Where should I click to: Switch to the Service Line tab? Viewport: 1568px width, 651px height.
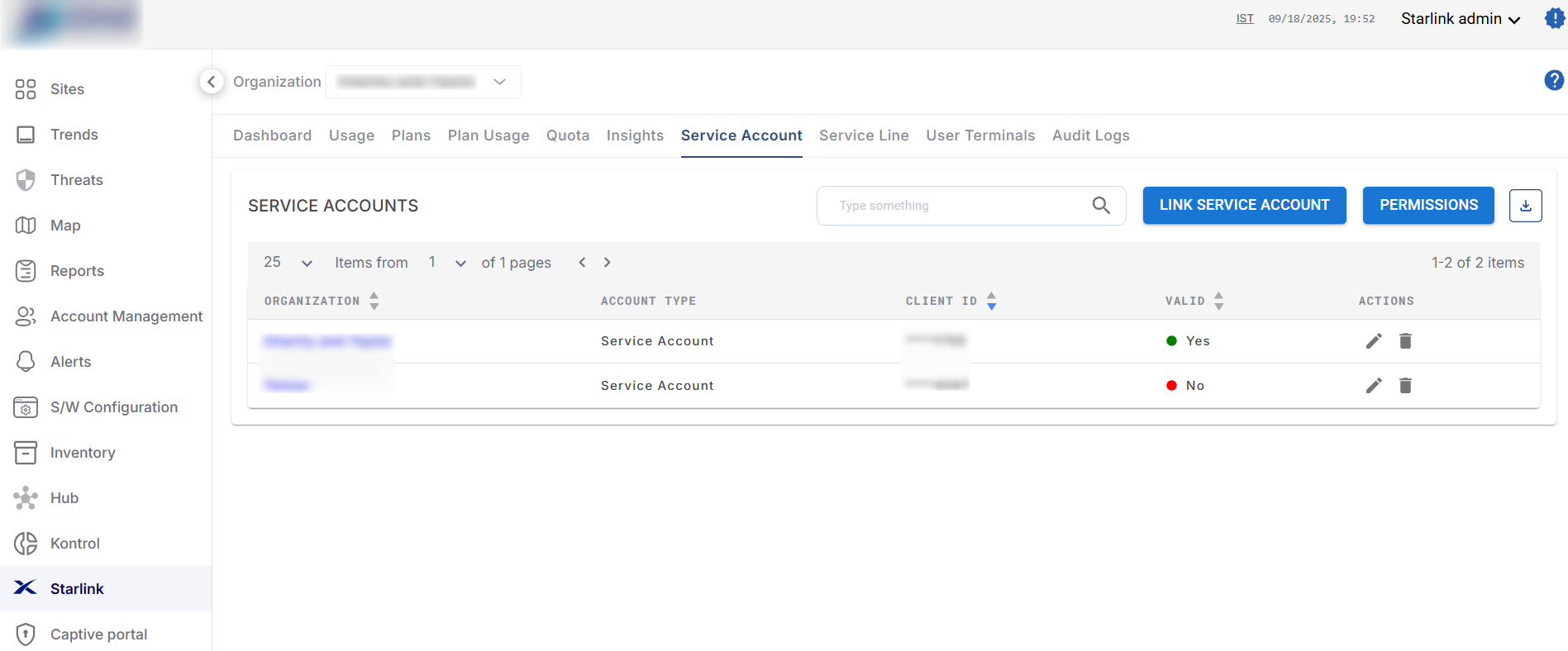[864, 135]
